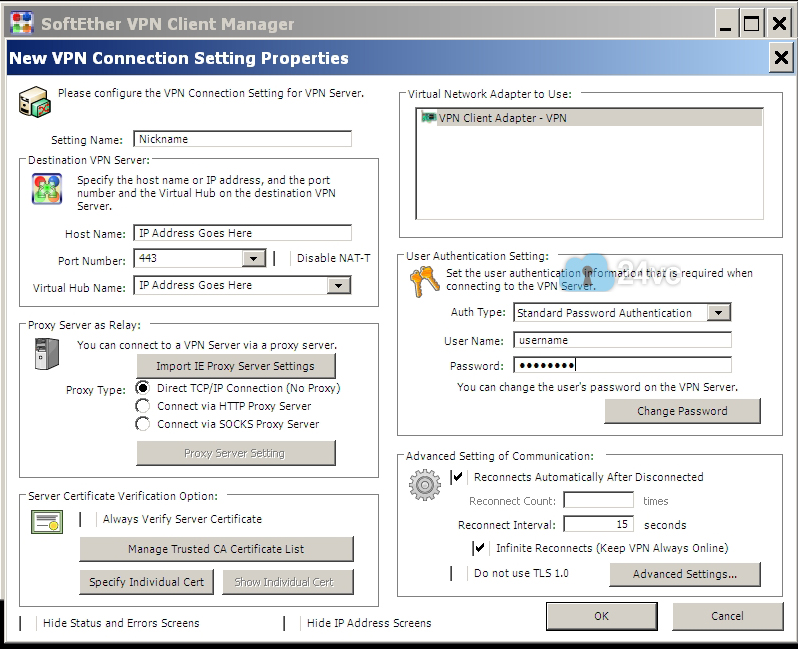Click the proxy server tower icon
This screenshot has width=798, height=649.
46,354
